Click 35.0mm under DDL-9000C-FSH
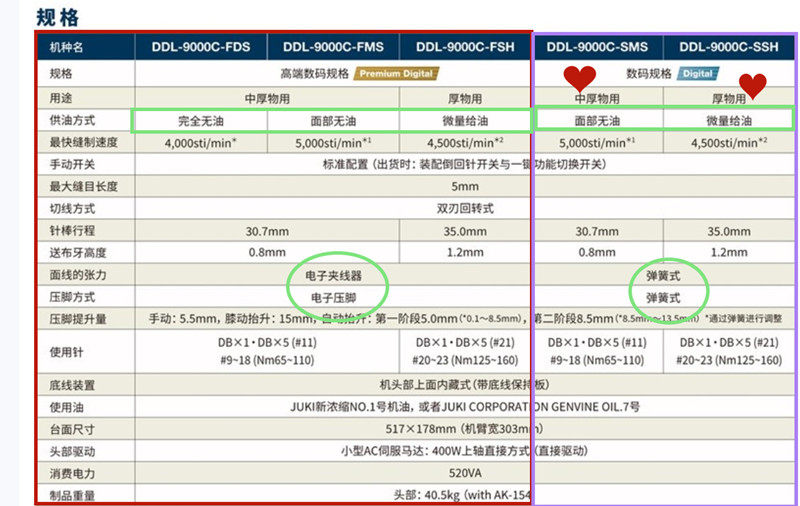Image resolution: width=800 pixels, height=506 pixels. point(465,231)
